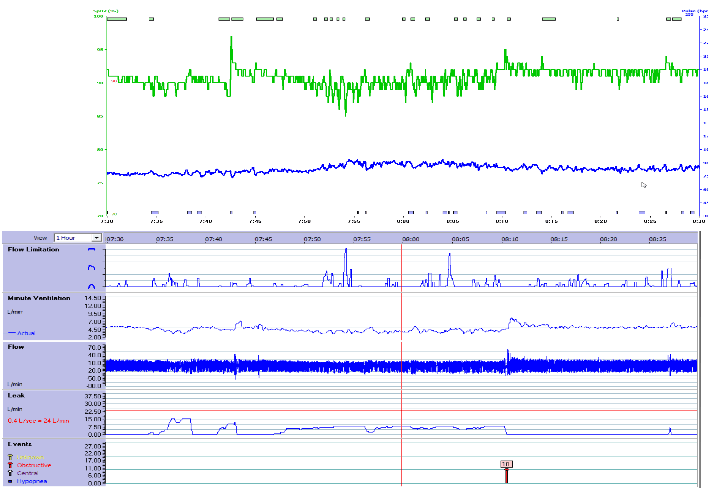
Task: Select the Unknown event legend icon
Action: coord(10,456)
